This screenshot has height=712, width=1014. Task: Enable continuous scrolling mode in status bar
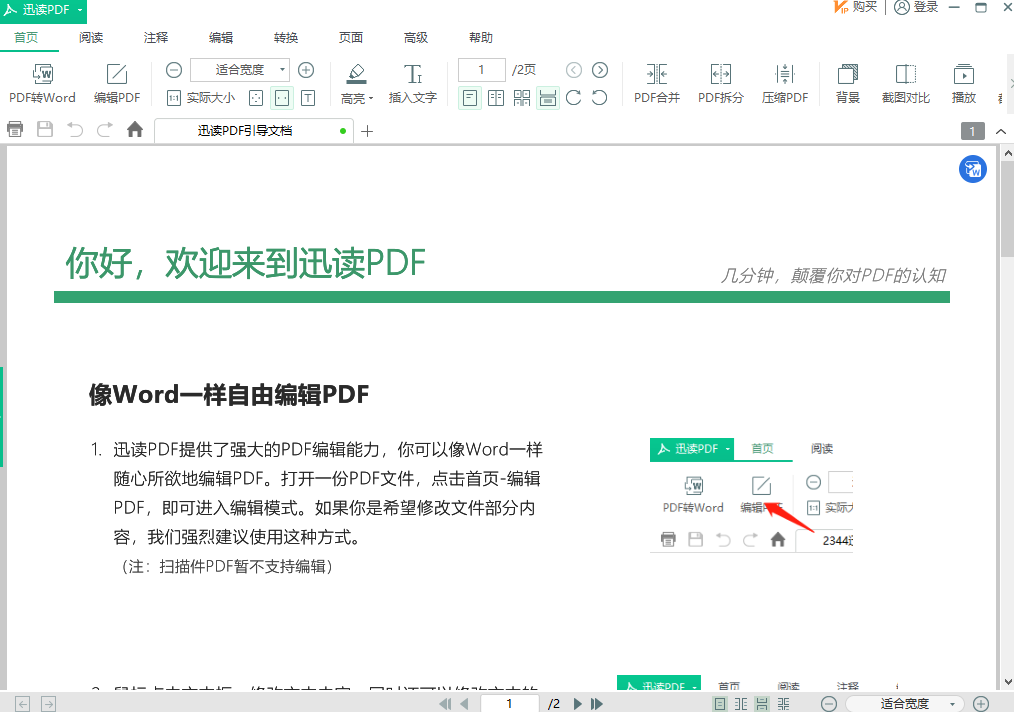pos(761,704)
